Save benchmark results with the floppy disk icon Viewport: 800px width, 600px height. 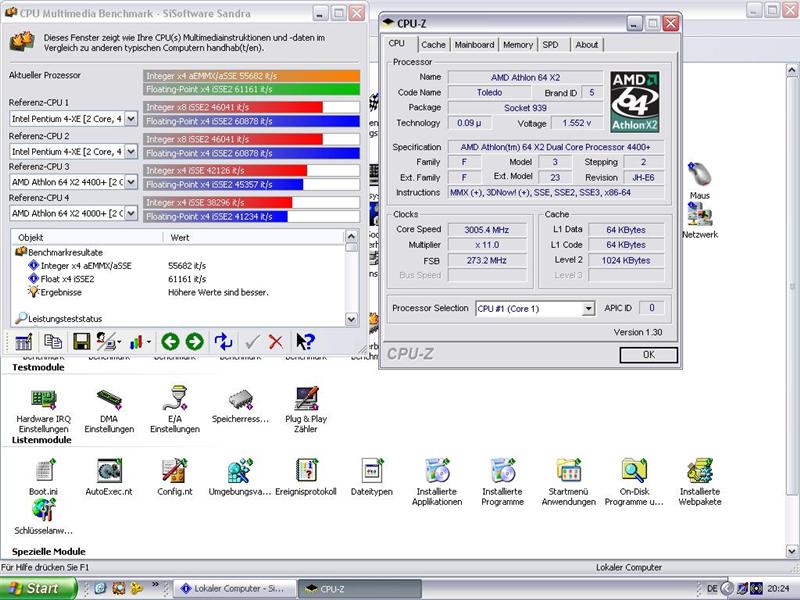pos(82,342)
